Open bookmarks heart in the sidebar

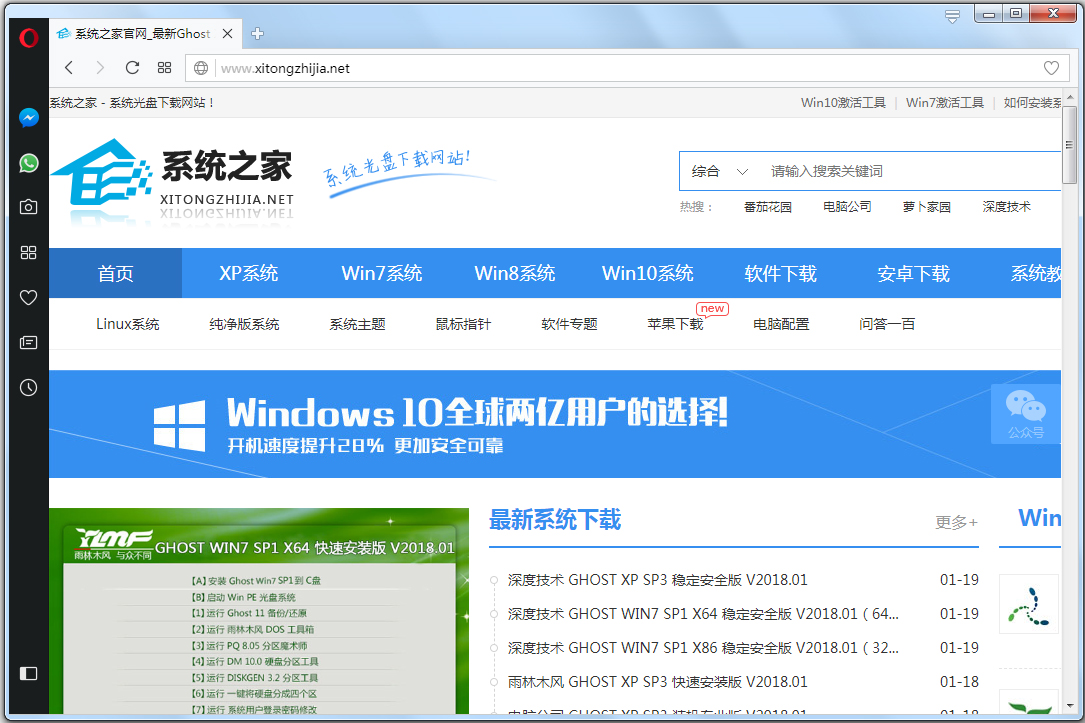pyautogui.click(x=28, y=298)
